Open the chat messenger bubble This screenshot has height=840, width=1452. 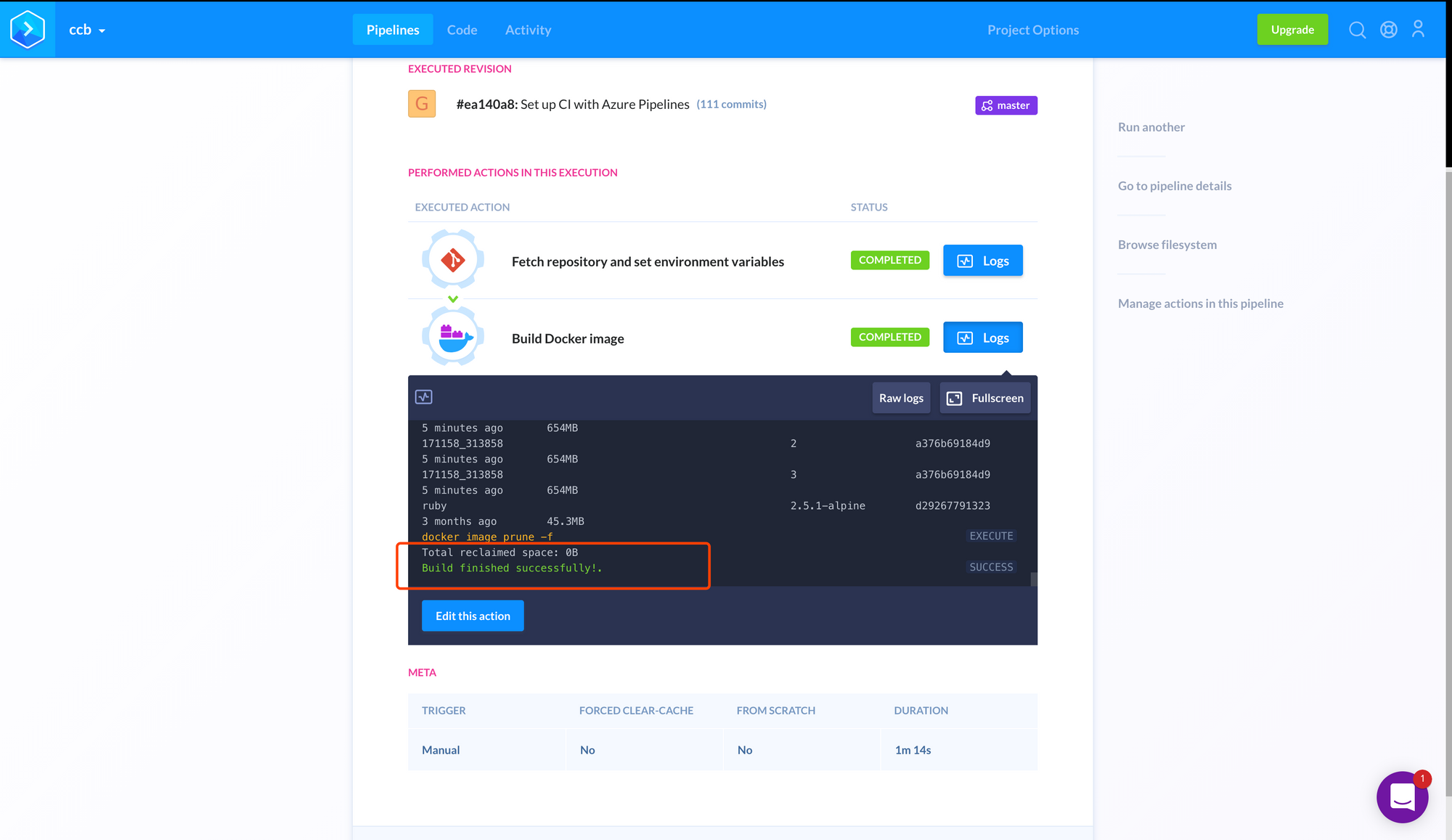[x=1402, y=796]
